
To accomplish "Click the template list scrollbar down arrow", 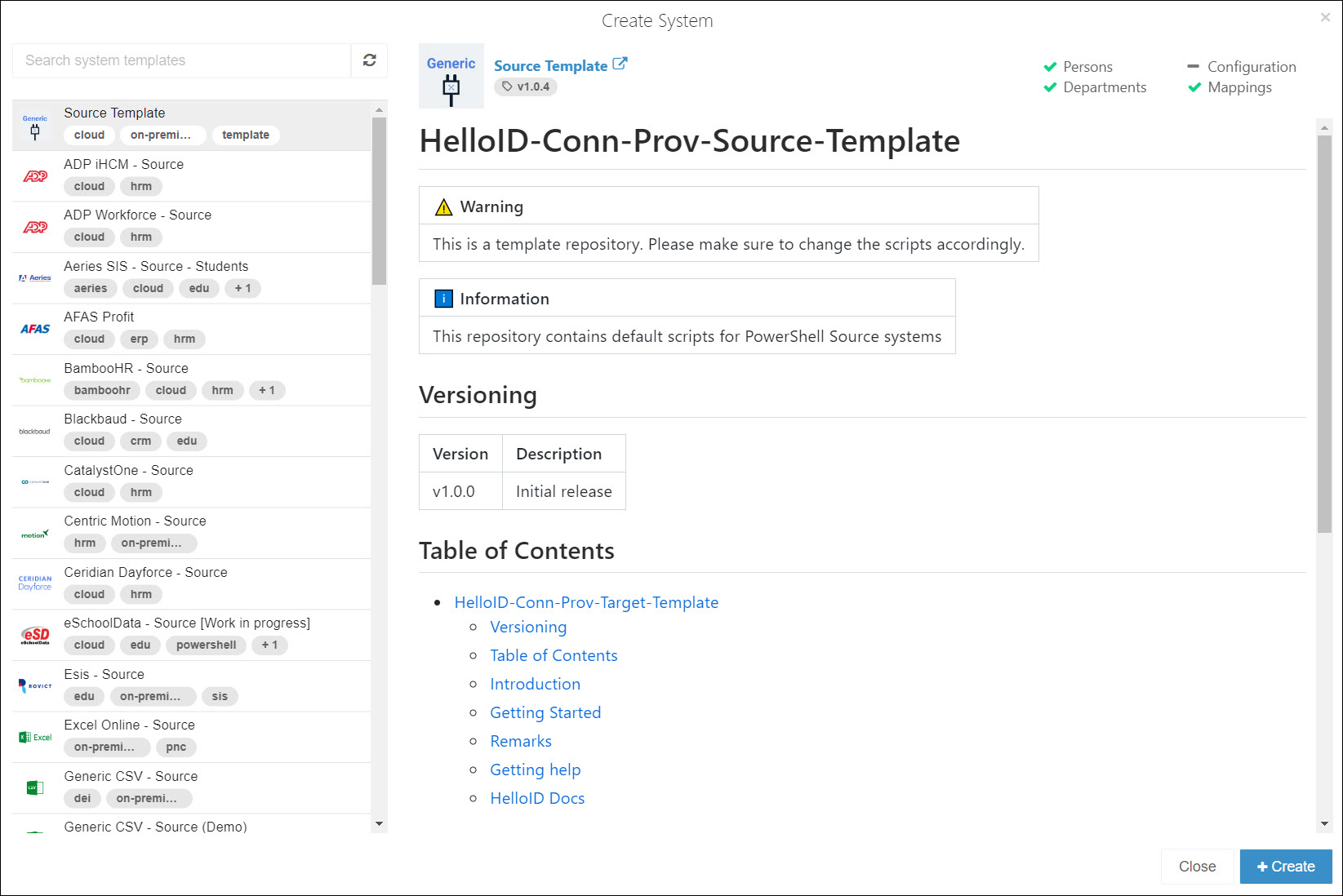I will click(379, 824).
